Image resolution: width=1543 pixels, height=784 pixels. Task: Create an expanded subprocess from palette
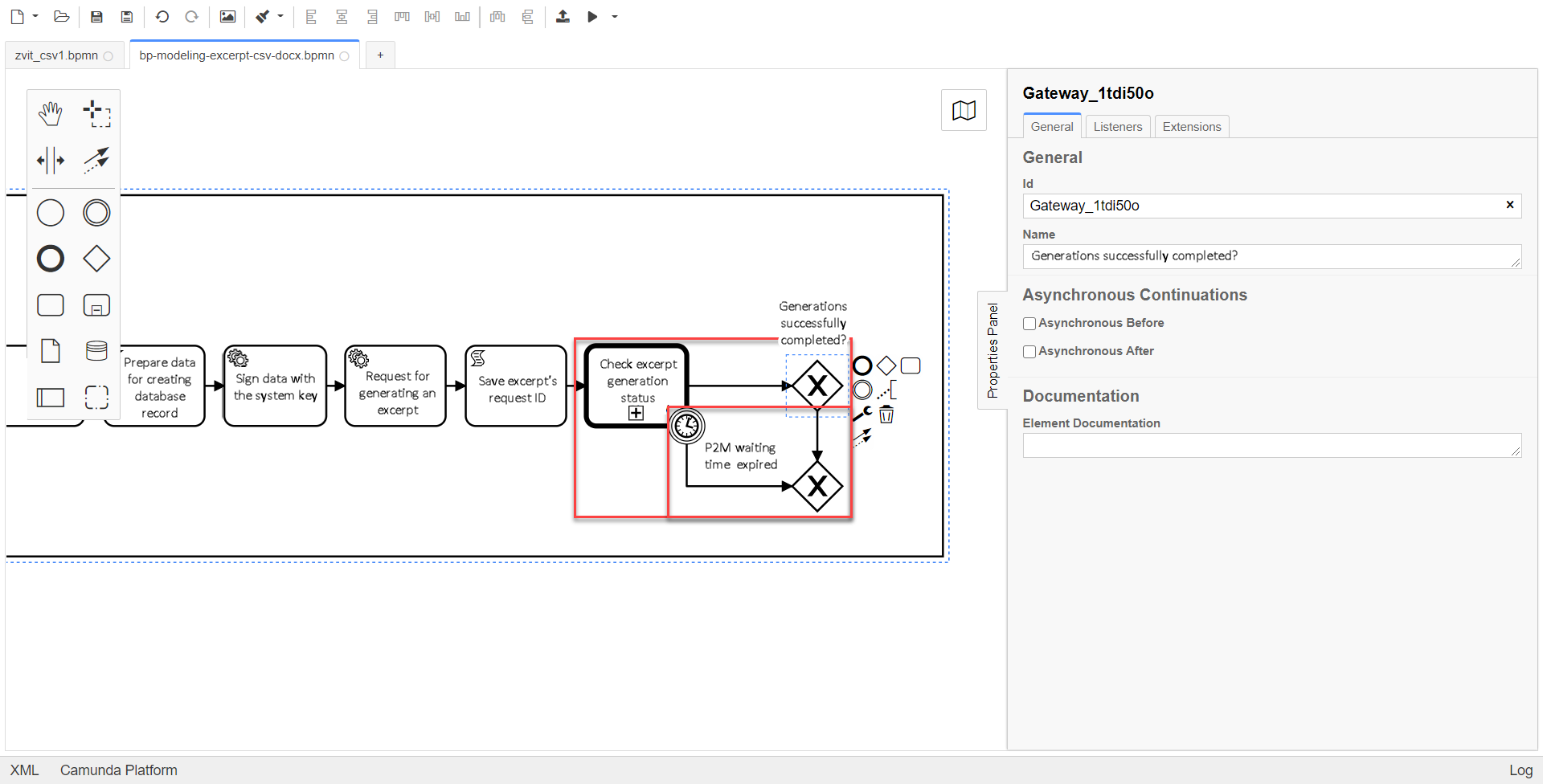tap(96, 305)
